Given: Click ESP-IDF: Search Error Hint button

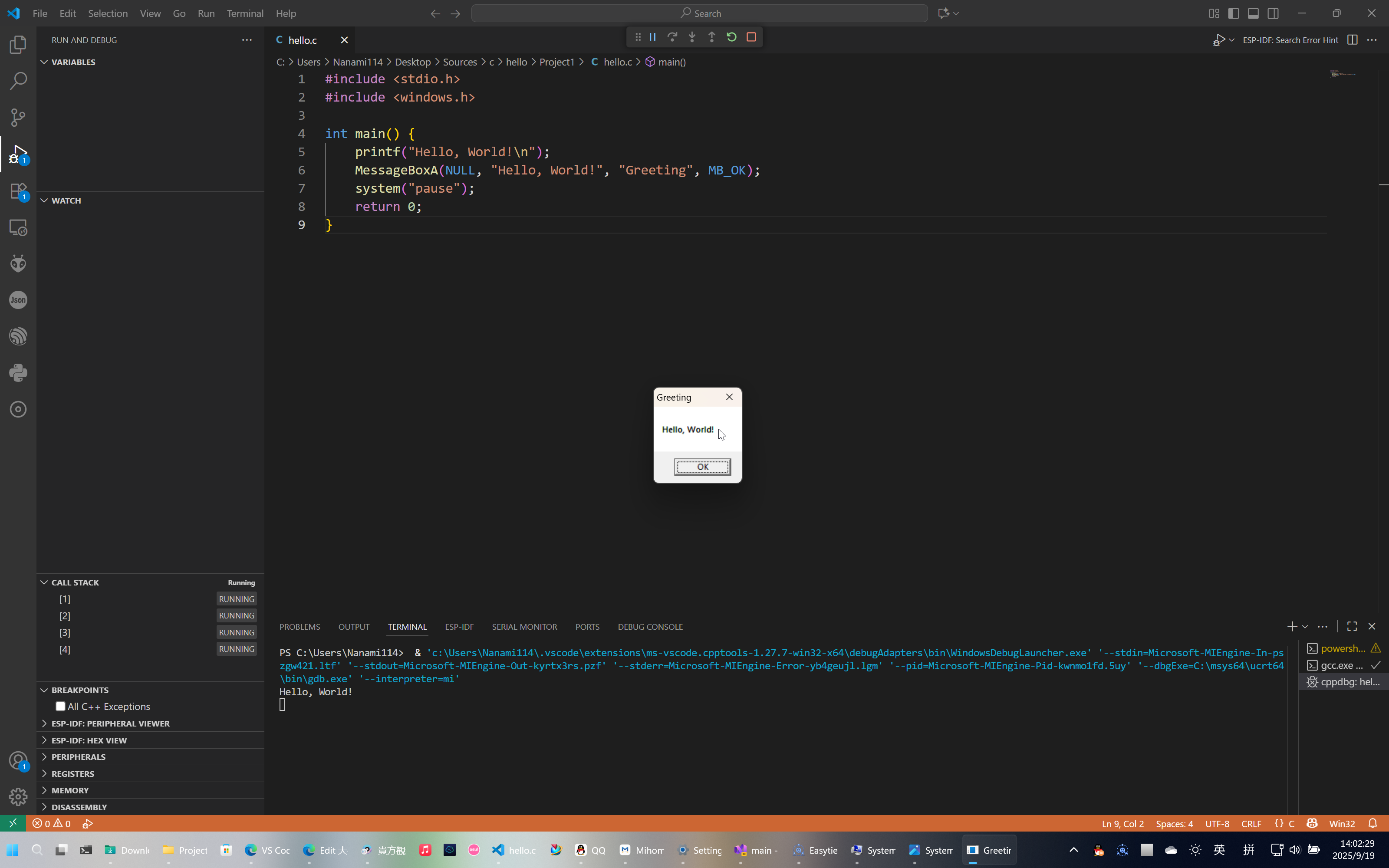Looking at the screenshot, I should (x=1290, y=39).
